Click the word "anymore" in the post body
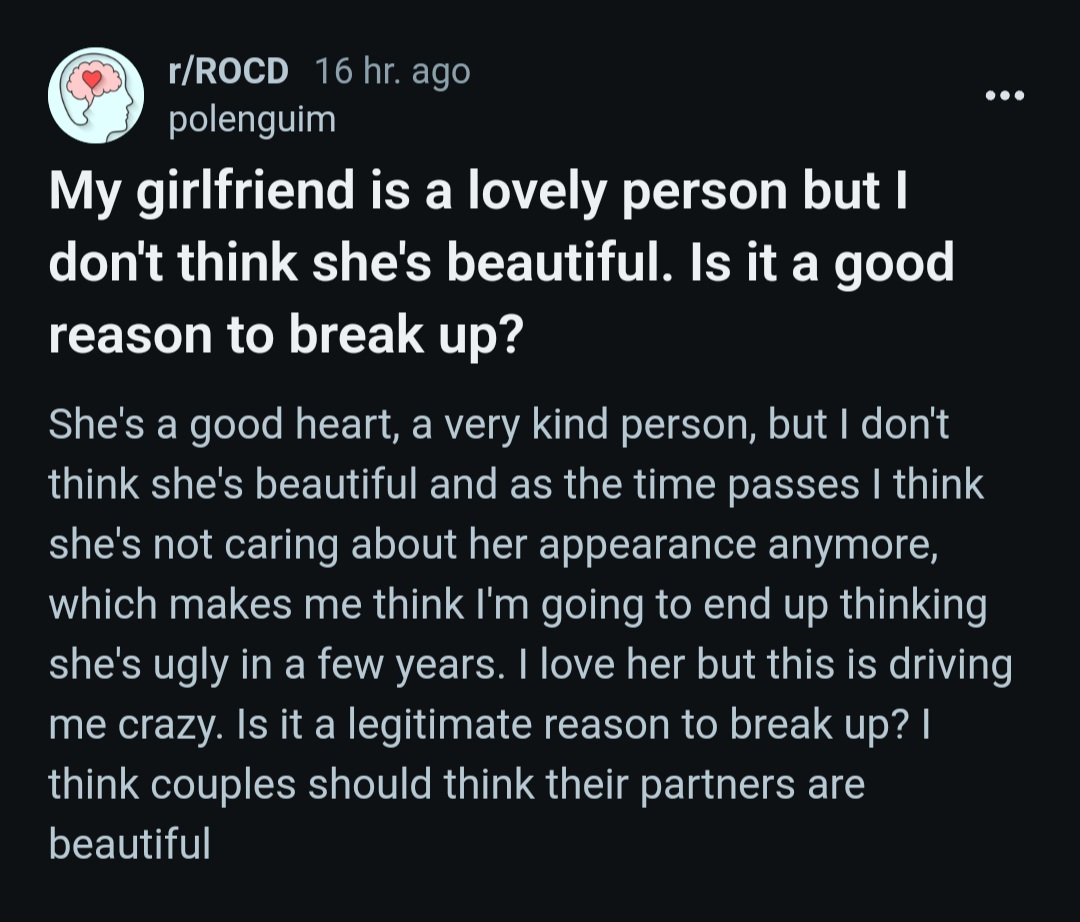1080x922 pixels. (853, 546)
